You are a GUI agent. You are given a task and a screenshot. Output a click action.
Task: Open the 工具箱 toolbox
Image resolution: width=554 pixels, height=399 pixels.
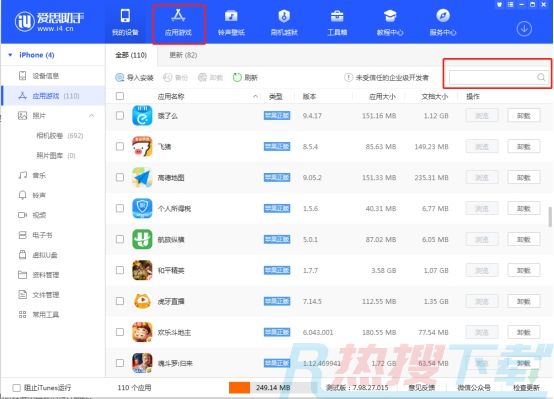337,23
